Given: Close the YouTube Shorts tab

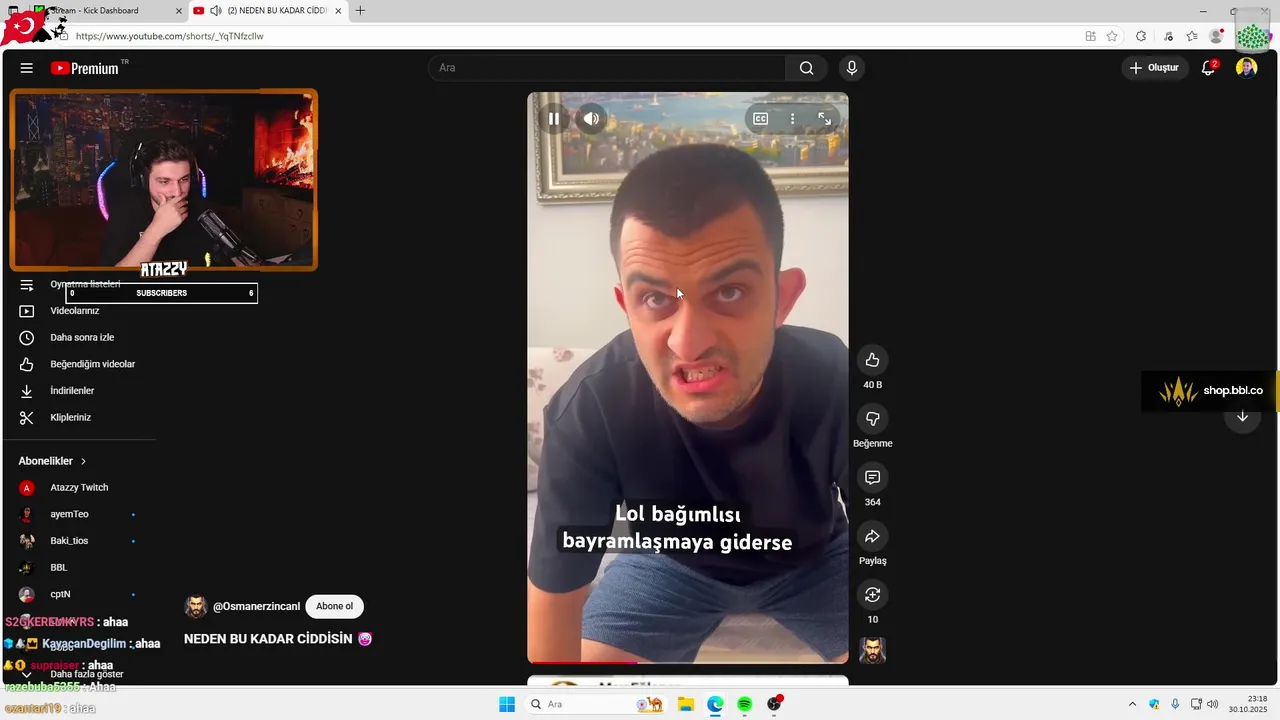Looking at the screenshot, I should pos(338,11).
